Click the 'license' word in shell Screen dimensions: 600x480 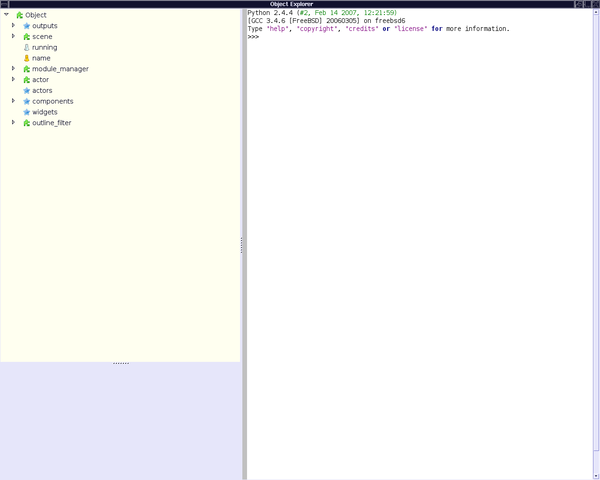tap(411, 29)
